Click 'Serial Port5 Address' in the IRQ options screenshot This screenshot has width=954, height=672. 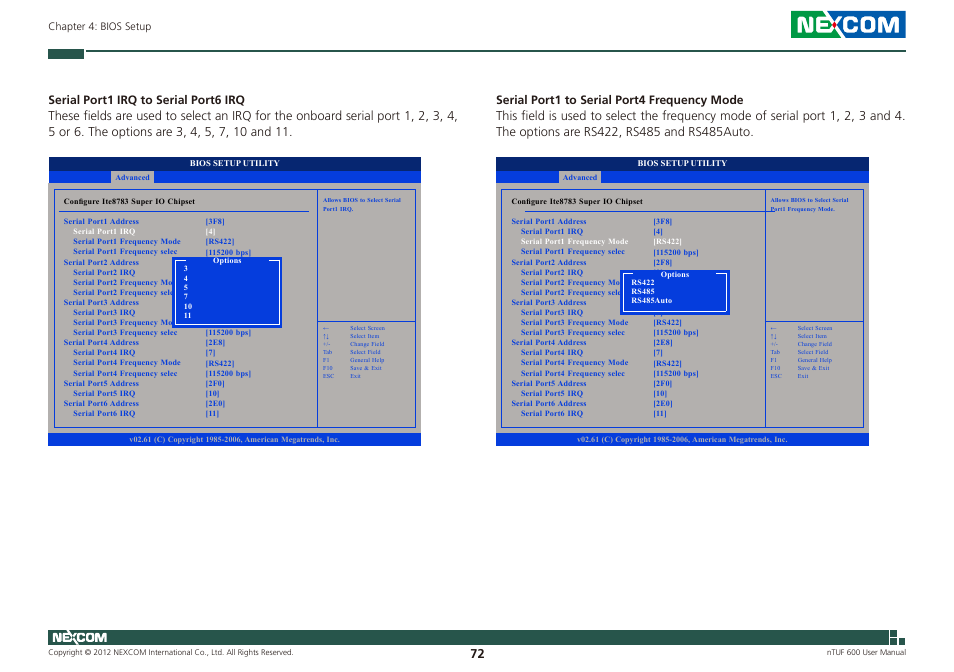point(101,383)
